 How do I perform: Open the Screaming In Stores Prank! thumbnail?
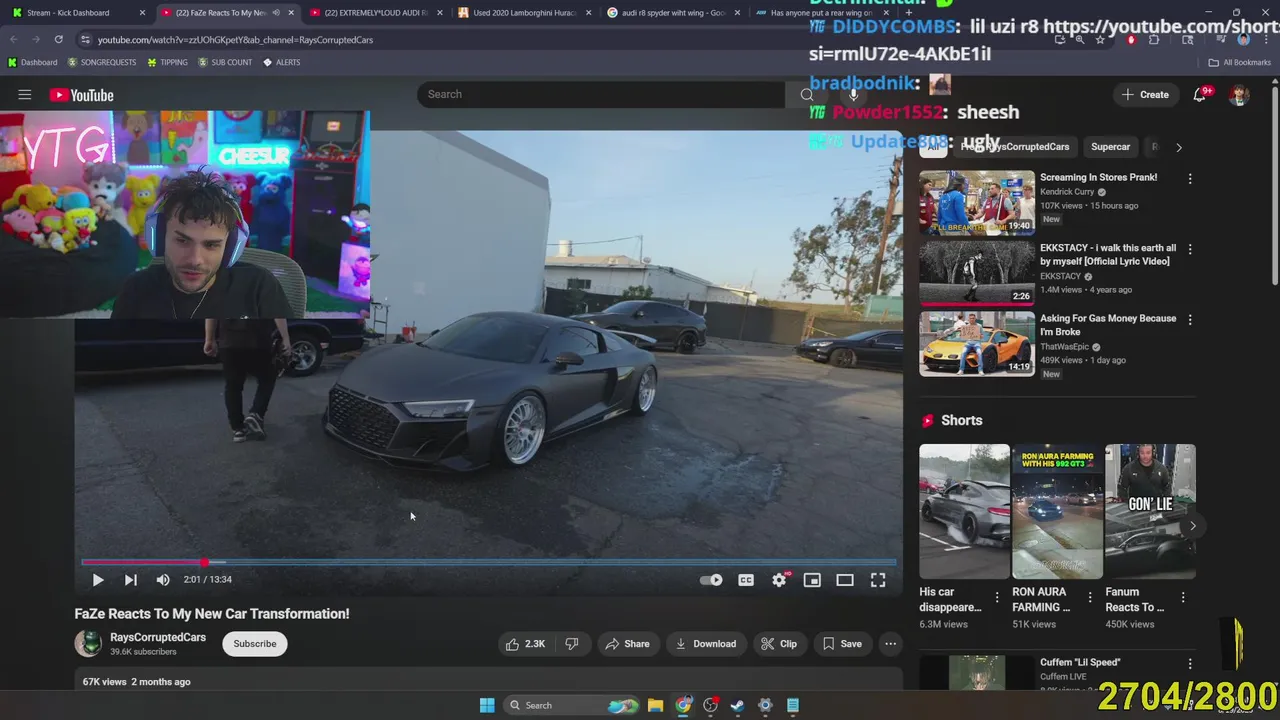click(977, 203)
